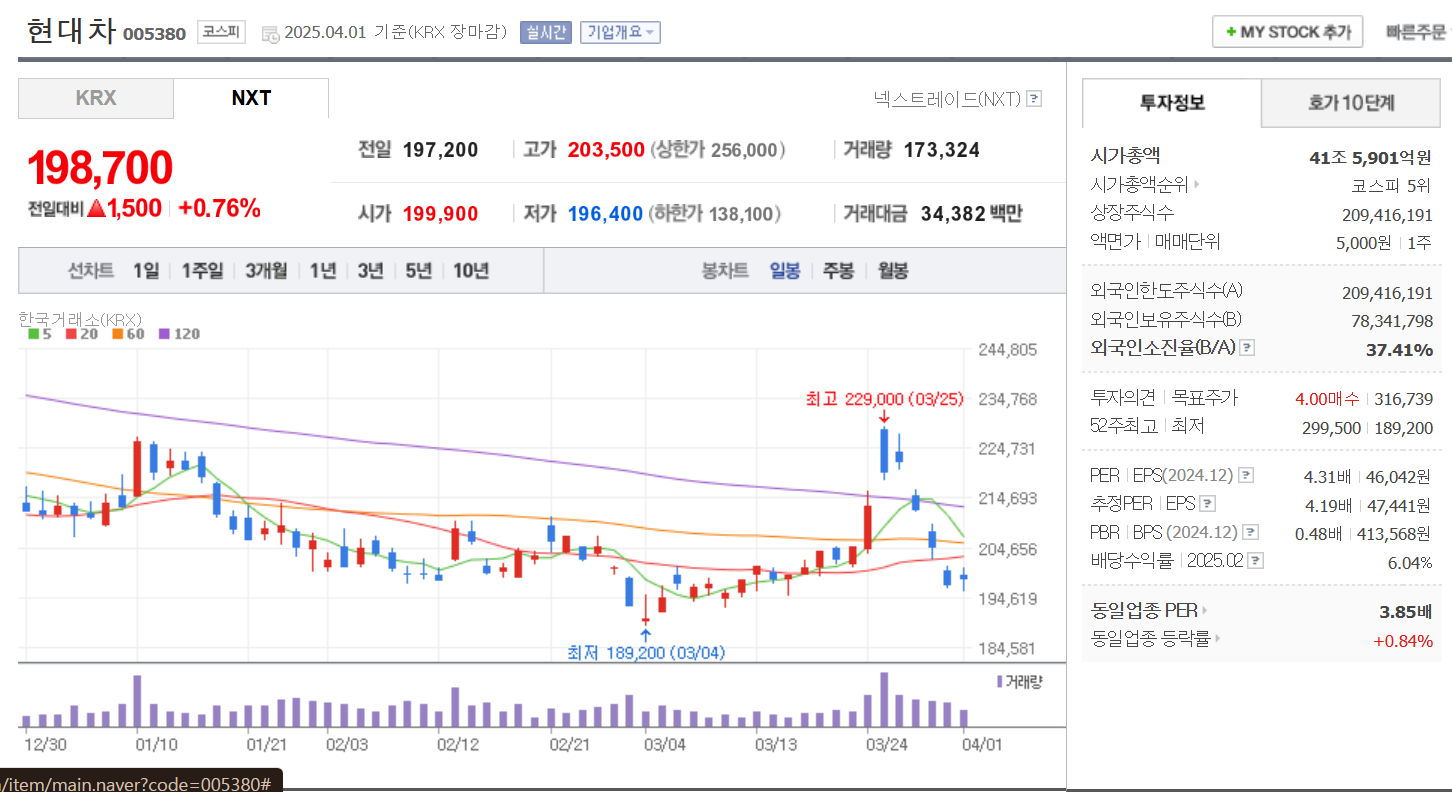Image resolution: width=1452 pixels, height=792 pixels.
Task: Open help icon next to PER EPS(2024.12)
Action: [1246, 475]
